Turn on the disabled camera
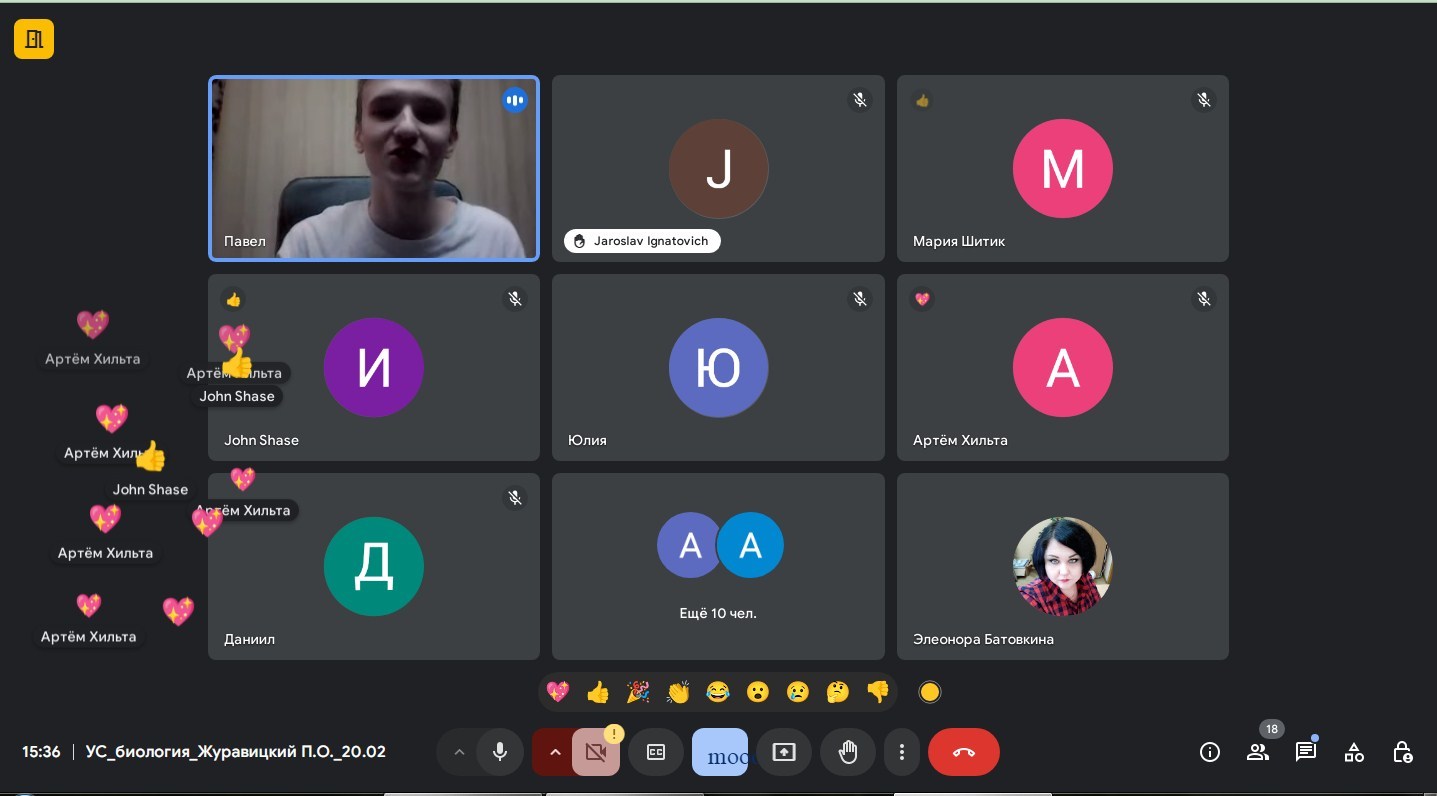Image resolution: width=1437 pixels, height=796 pixels. pos(597,752)
